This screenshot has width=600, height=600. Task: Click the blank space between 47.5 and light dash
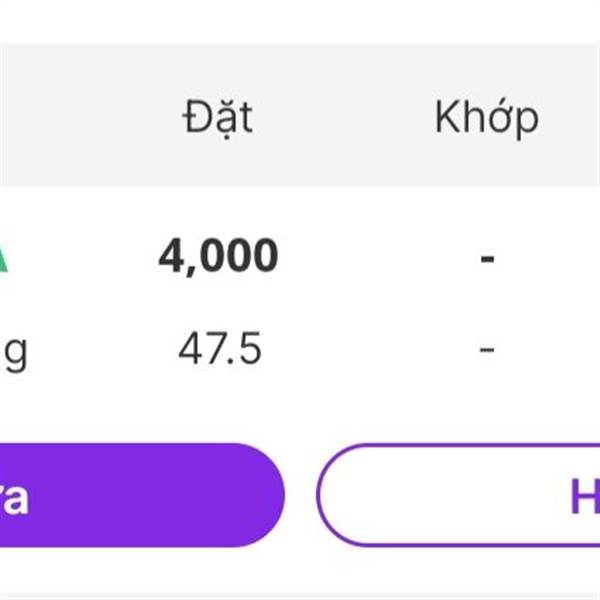point(370,350)
